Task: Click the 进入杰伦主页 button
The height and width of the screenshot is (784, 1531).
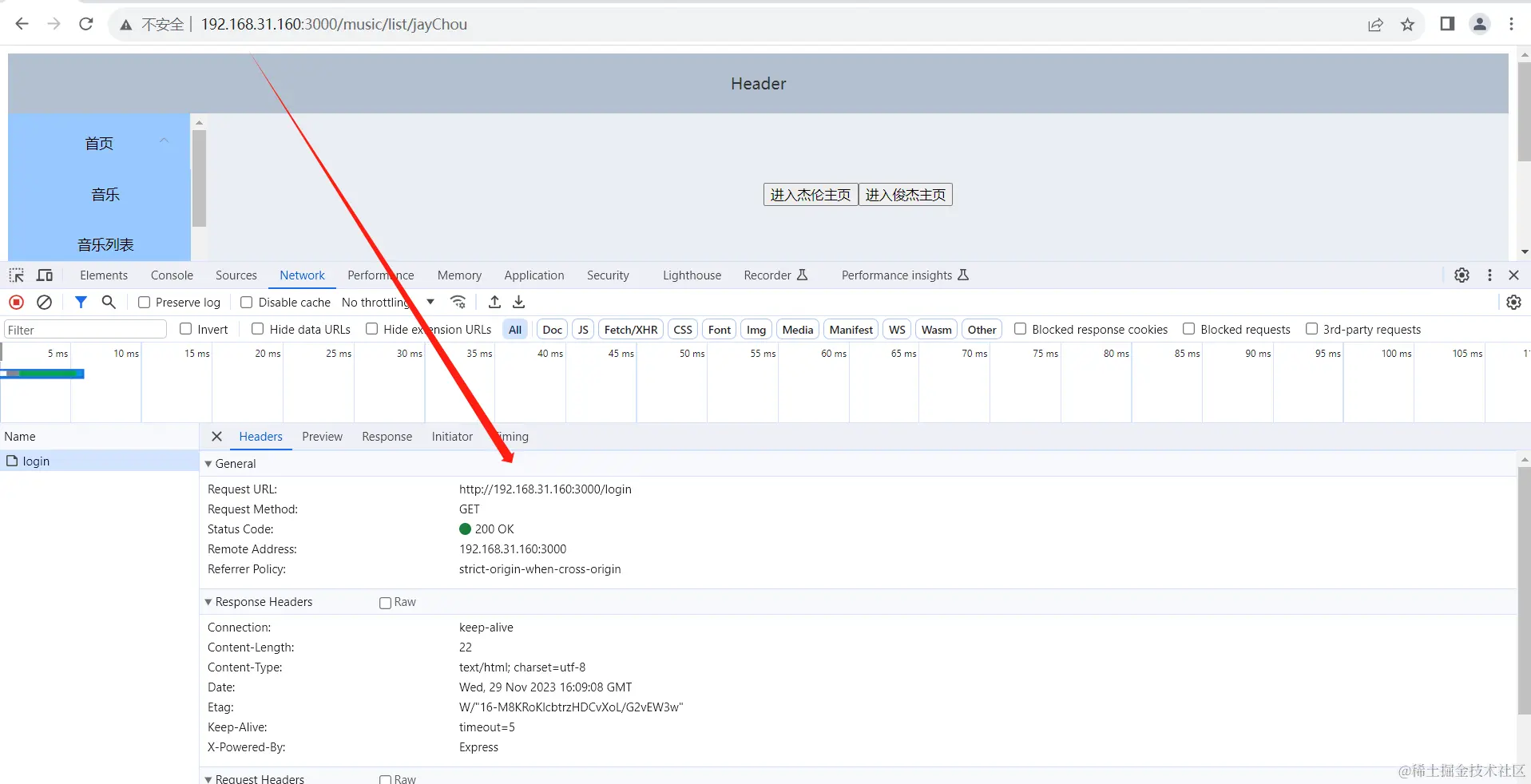Action: (811, 195)
